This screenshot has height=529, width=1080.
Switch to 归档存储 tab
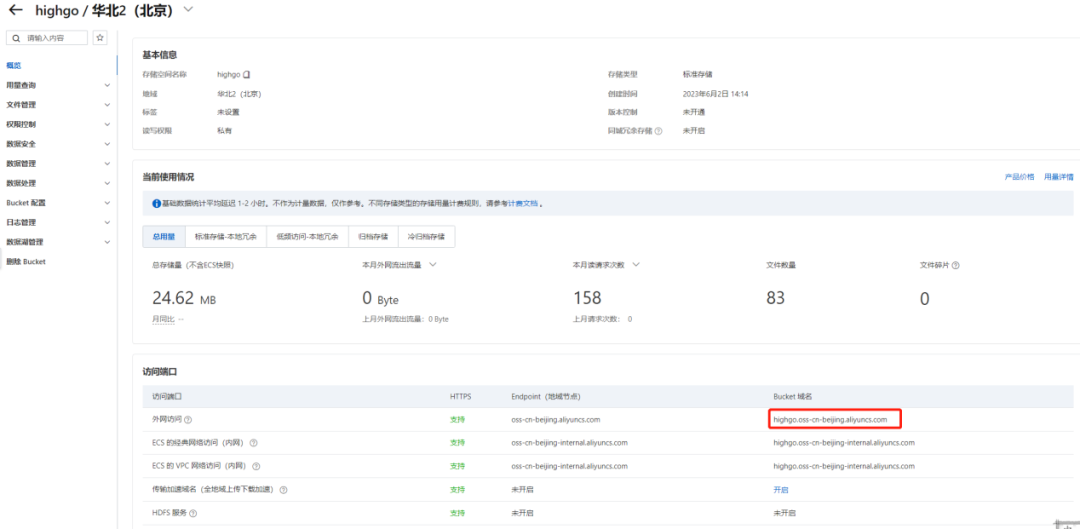click(x=373, y=236)
